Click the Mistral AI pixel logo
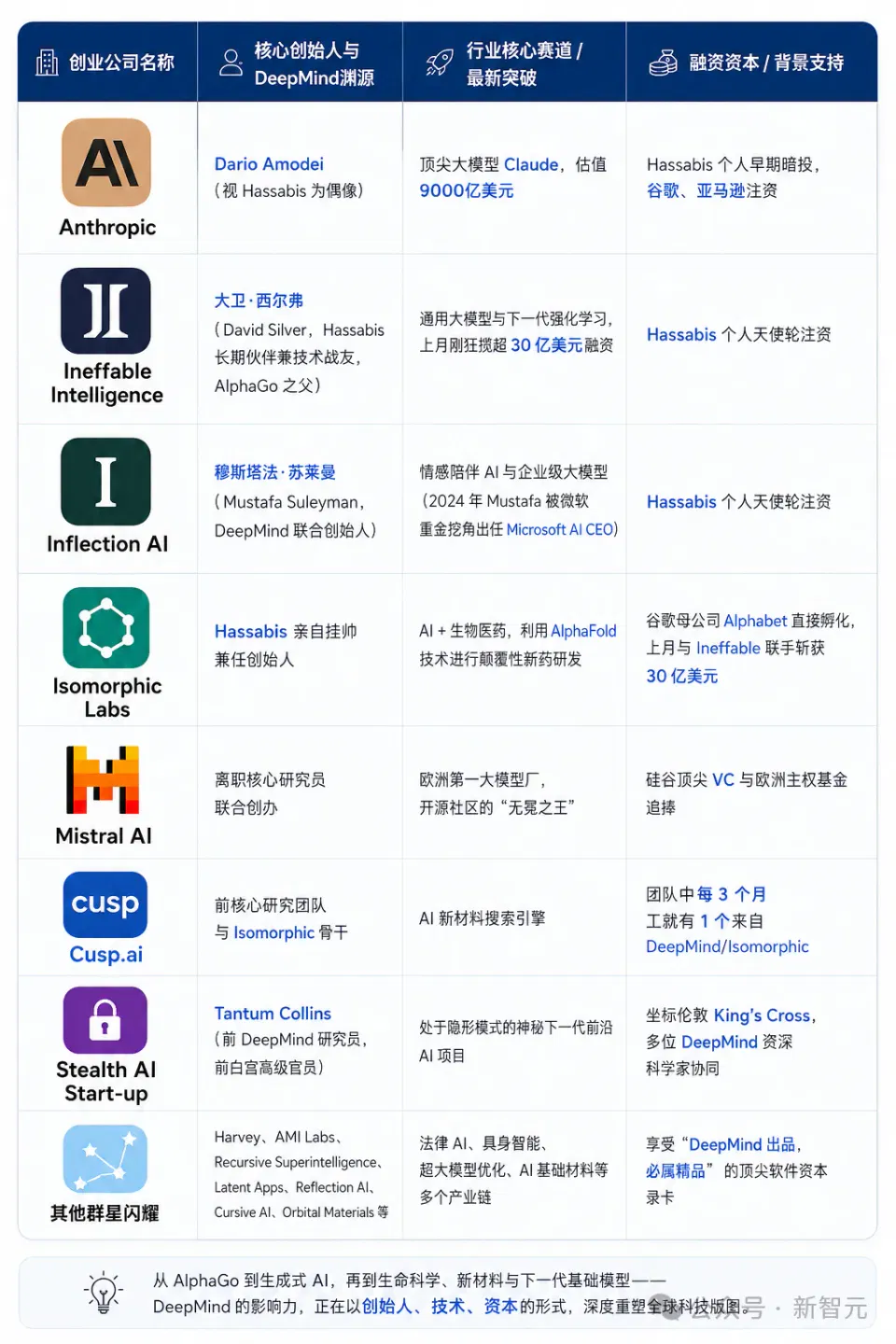Image resolution: width=896 pixels, height=1344 pixels. (x=103, y=779)
